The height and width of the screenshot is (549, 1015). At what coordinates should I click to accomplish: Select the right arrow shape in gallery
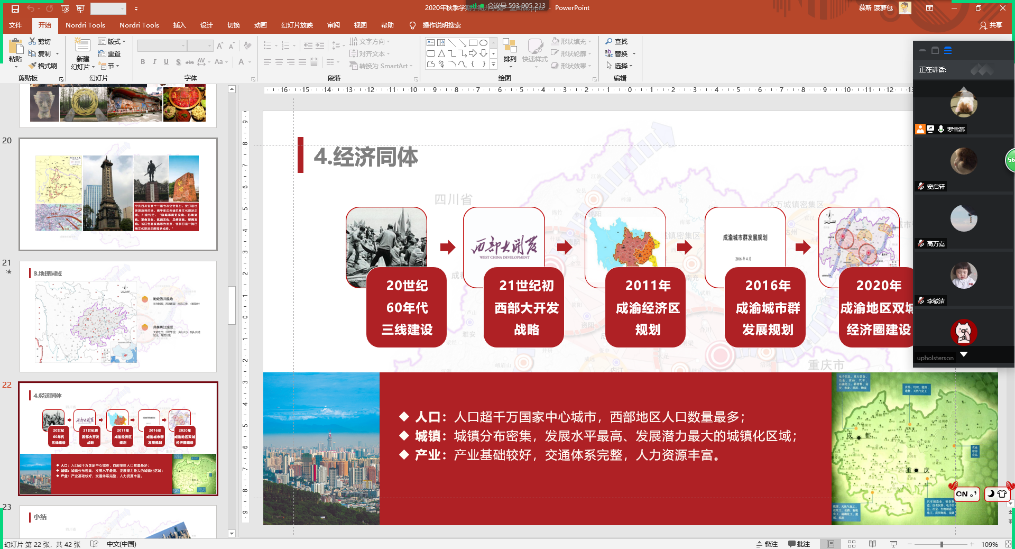pyautogui.click(x=473, y=54)
